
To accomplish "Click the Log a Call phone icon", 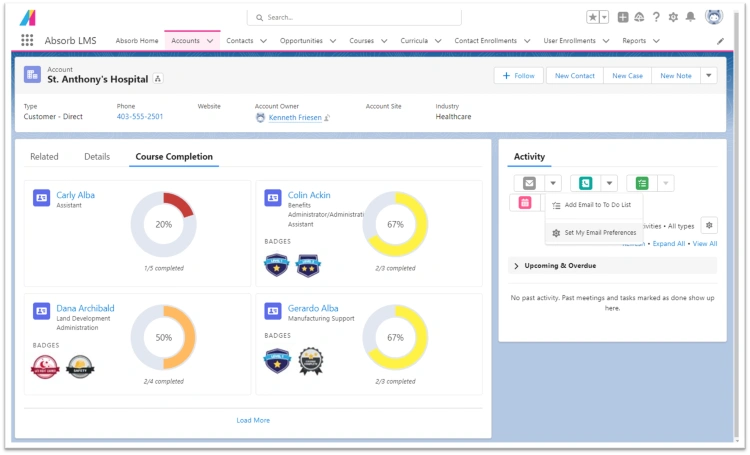I will [585, 183].
